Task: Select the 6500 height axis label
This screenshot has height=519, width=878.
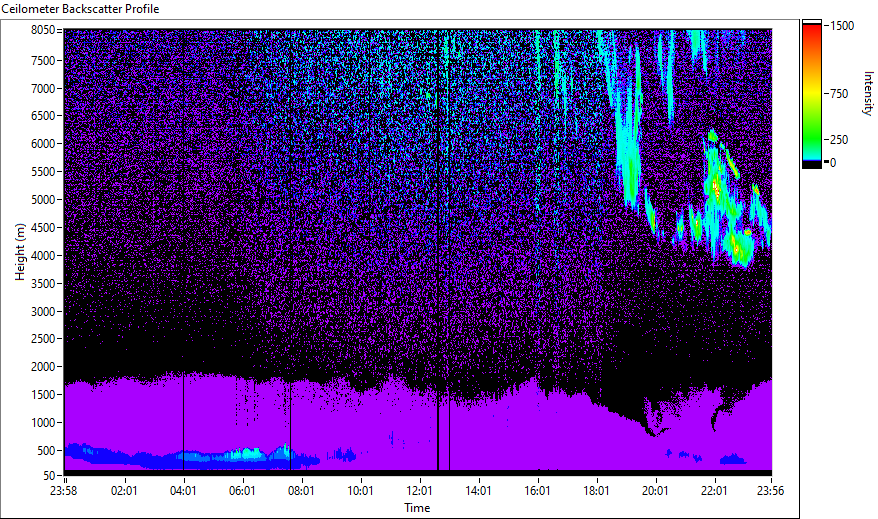Action: [x=43, y=116]
